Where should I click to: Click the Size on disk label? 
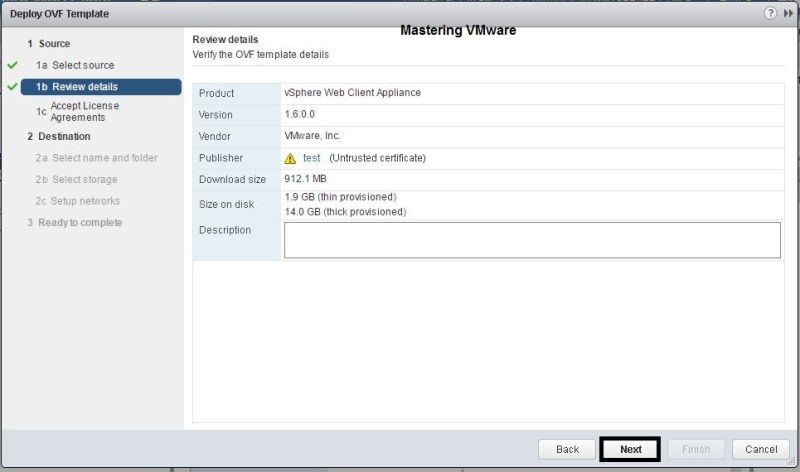click(227, 204)
